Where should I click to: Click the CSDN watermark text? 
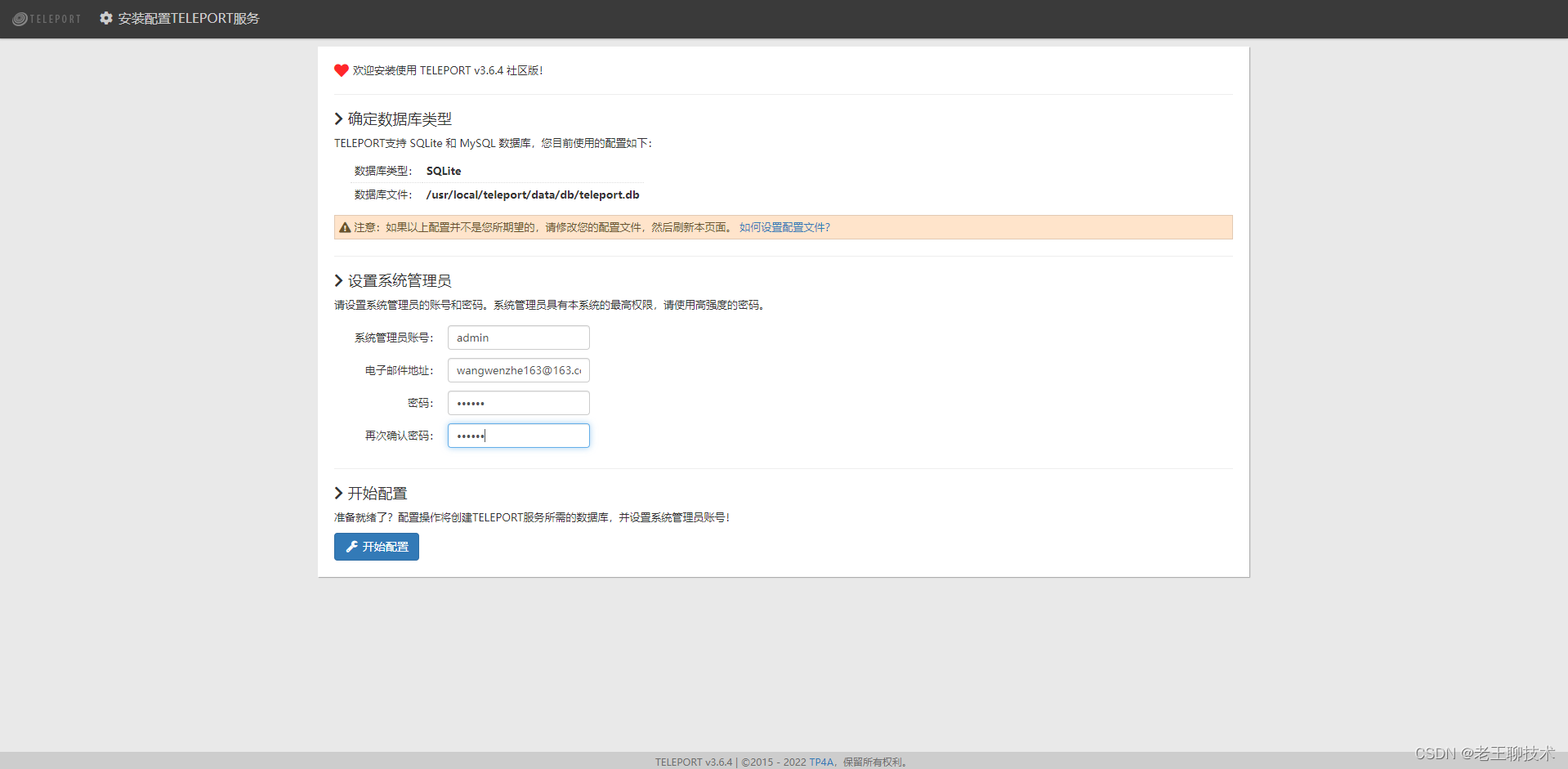coord(1485,753)
